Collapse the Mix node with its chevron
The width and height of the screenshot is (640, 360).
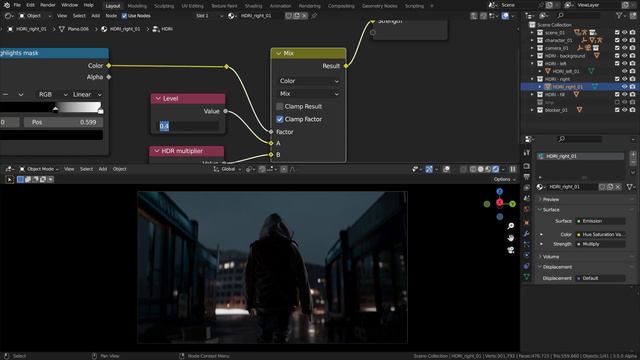tap(279, 53)
